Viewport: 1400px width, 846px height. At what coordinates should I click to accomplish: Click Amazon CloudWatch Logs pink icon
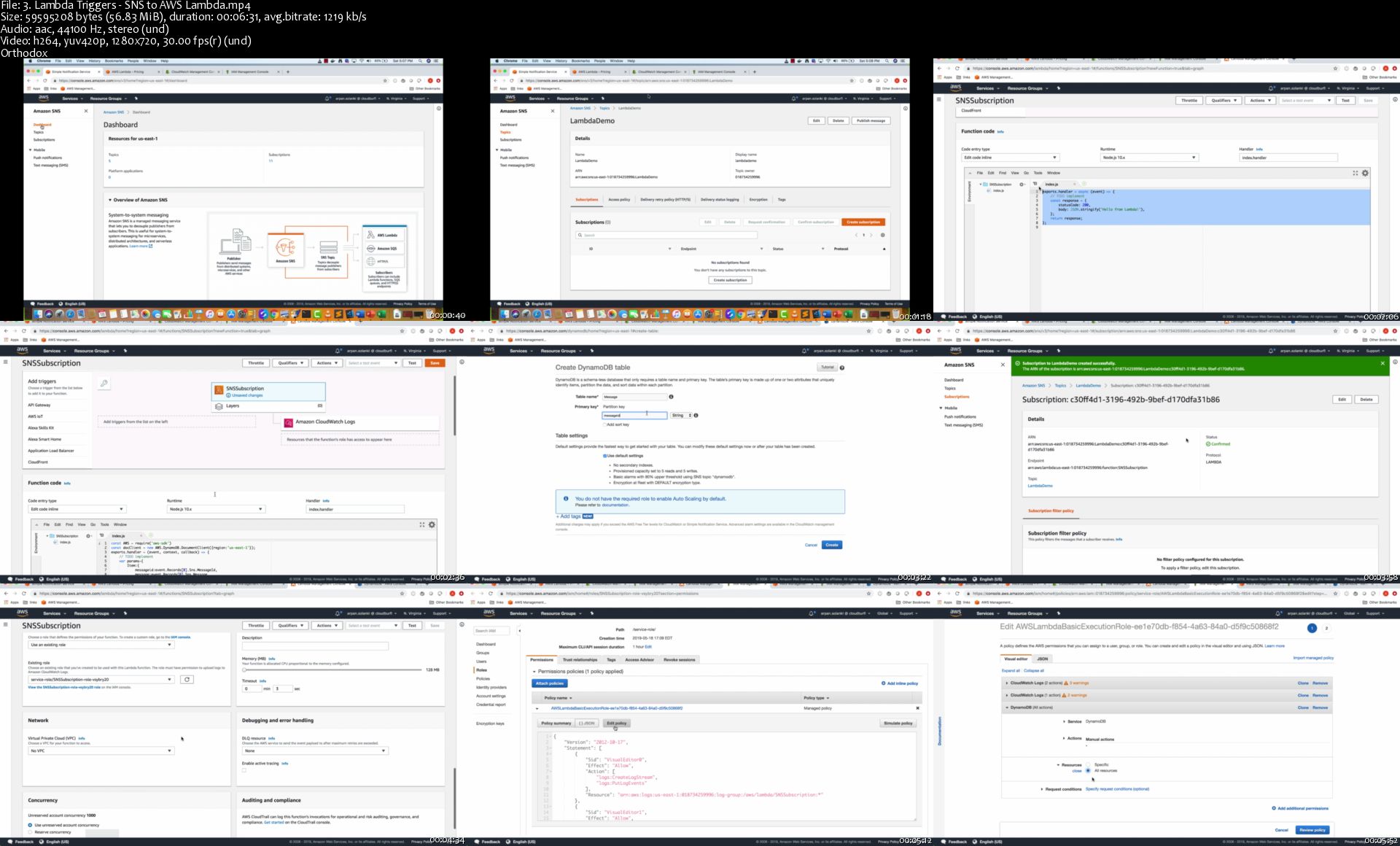(x=289, y=422)
